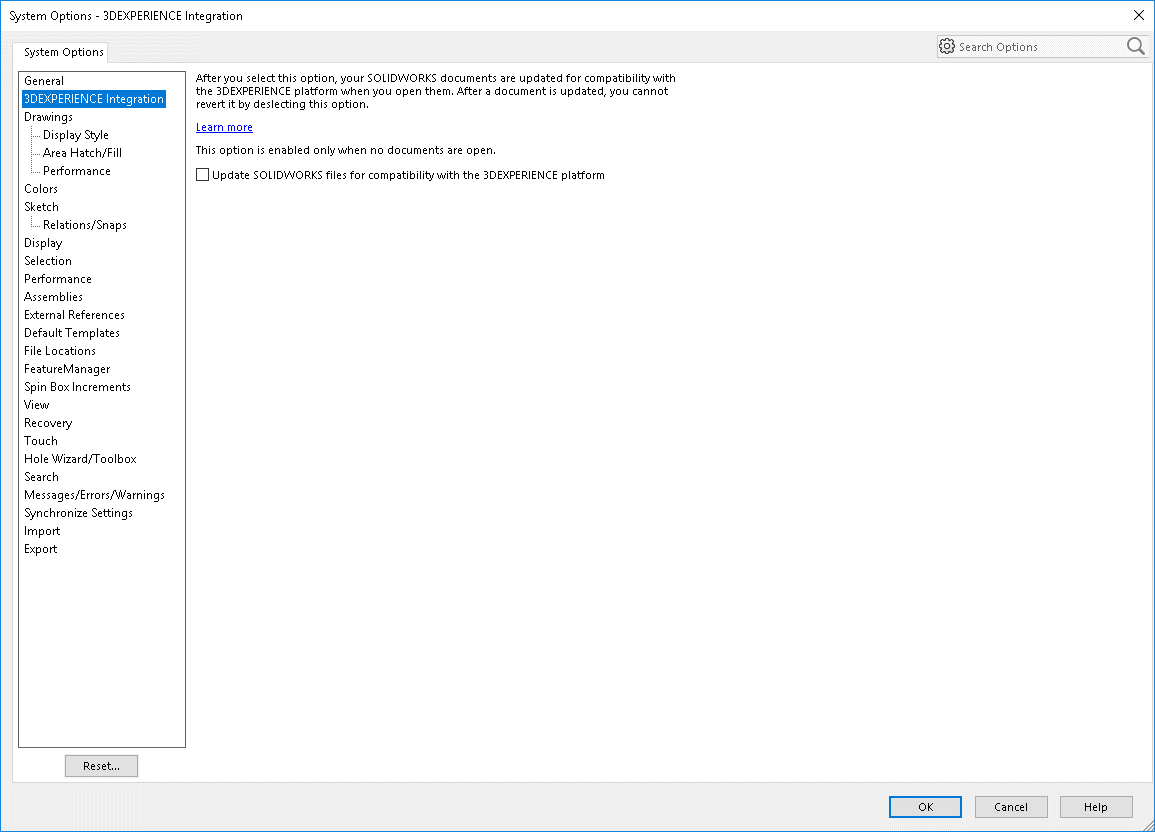The height and width of the screenshot is (832, 1155).
Task: Open the Search category in tree
Action: click(41, 477)
